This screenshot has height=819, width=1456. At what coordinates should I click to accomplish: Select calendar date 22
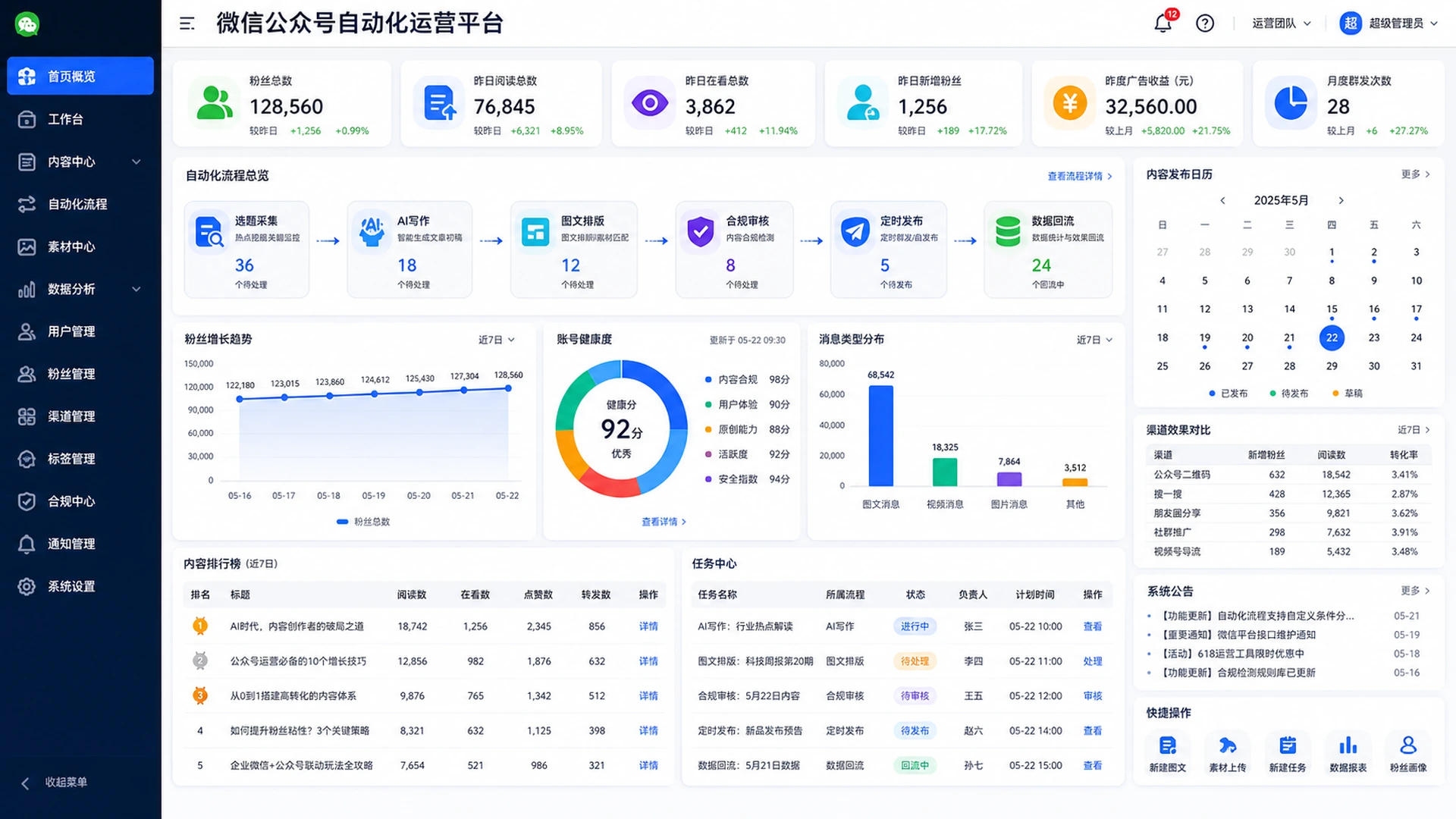[1332, 337]
